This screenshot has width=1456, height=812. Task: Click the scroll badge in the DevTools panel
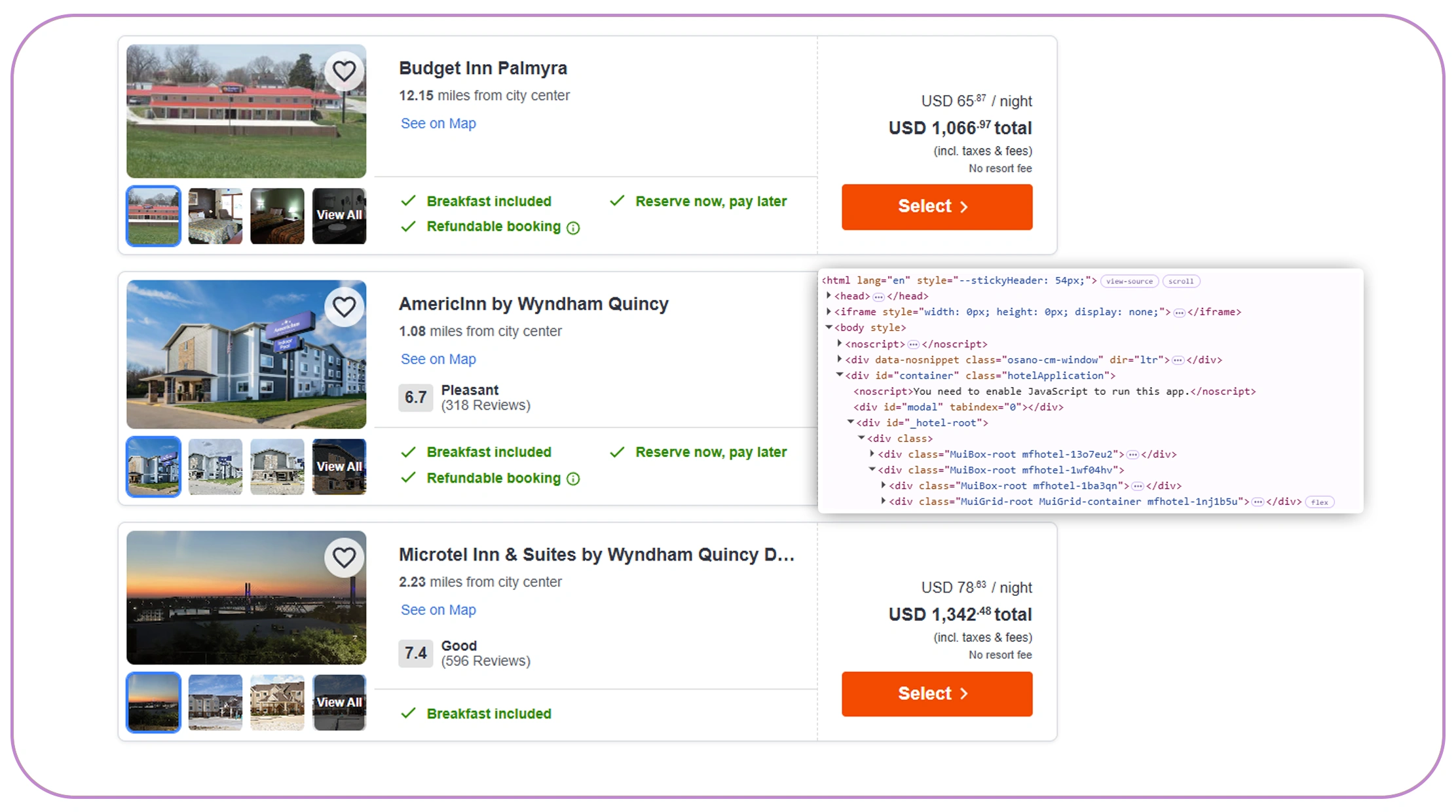point(1181,281)
